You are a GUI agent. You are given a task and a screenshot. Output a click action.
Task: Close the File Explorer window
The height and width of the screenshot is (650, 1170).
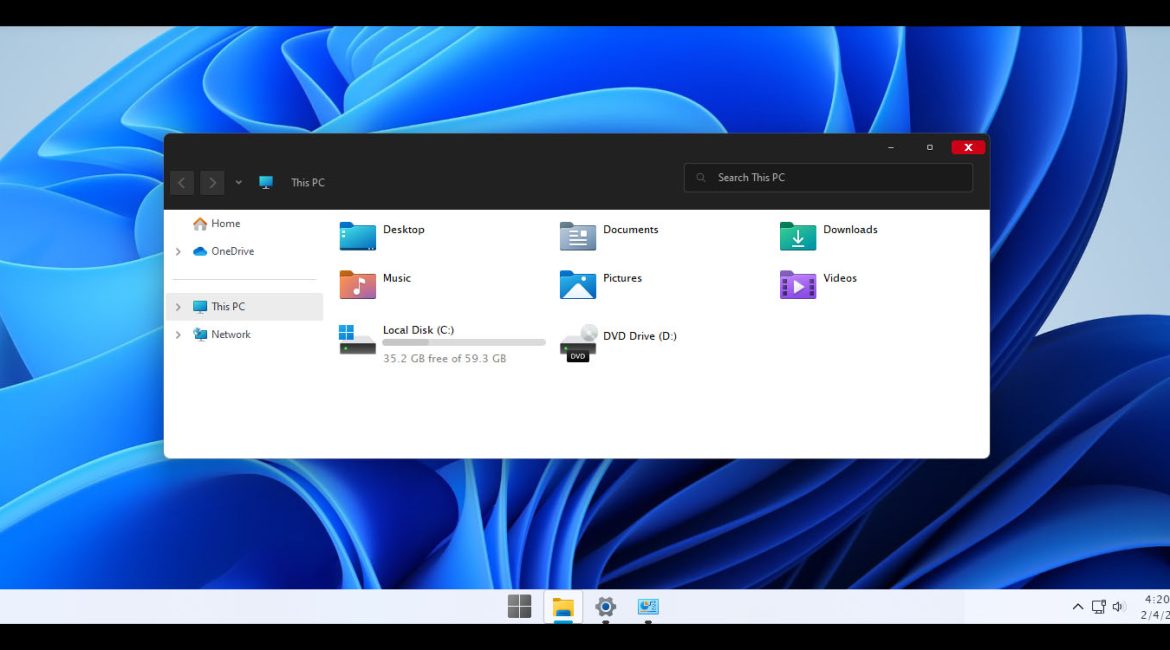click(969, 147)
